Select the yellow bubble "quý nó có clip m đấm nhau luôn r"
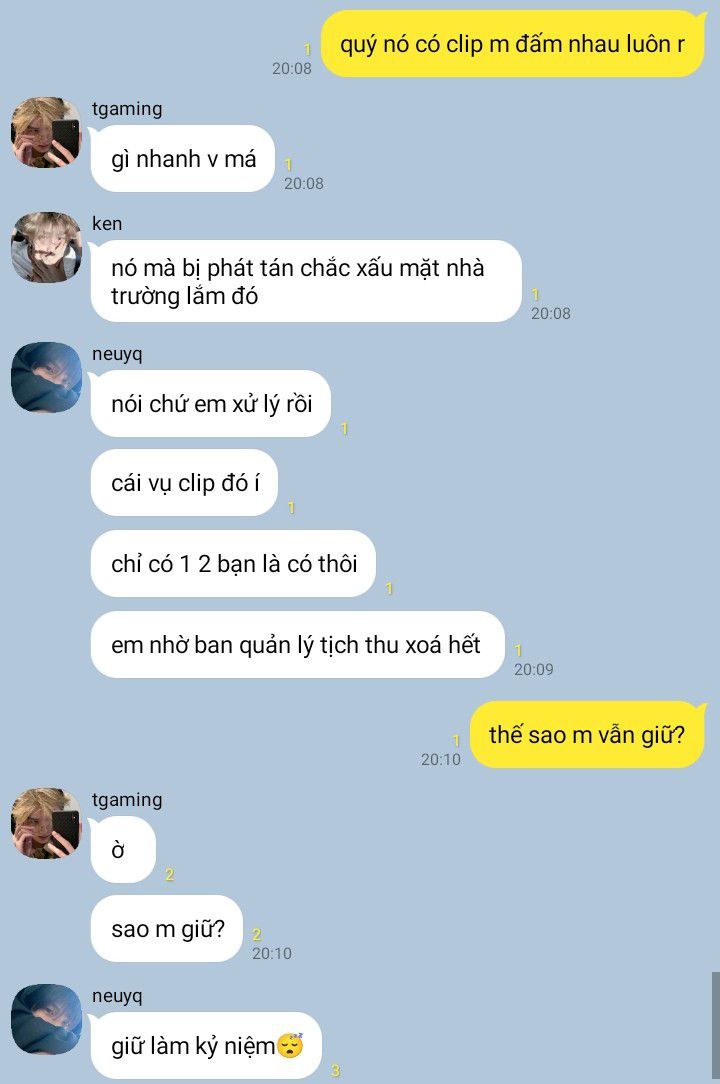Viewport: 720px width, 1084px height. (x=513, y=44)
